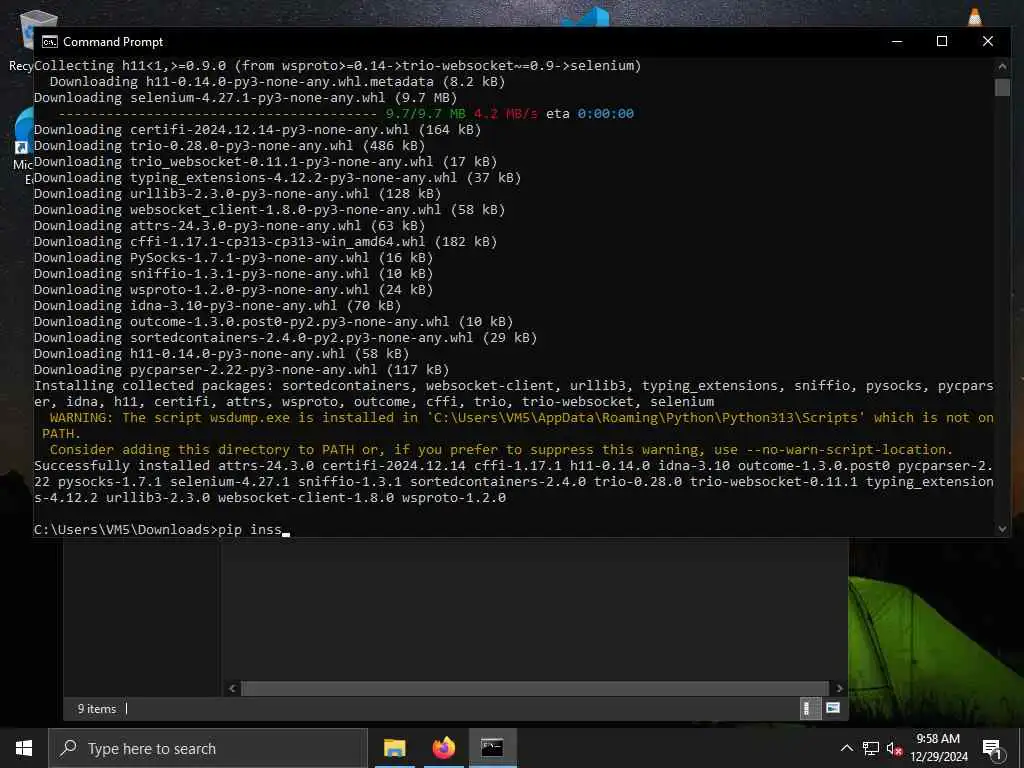1024x768 pixels.
Task: Click the Command Prompt title bar icon
Action: (50, 42)
